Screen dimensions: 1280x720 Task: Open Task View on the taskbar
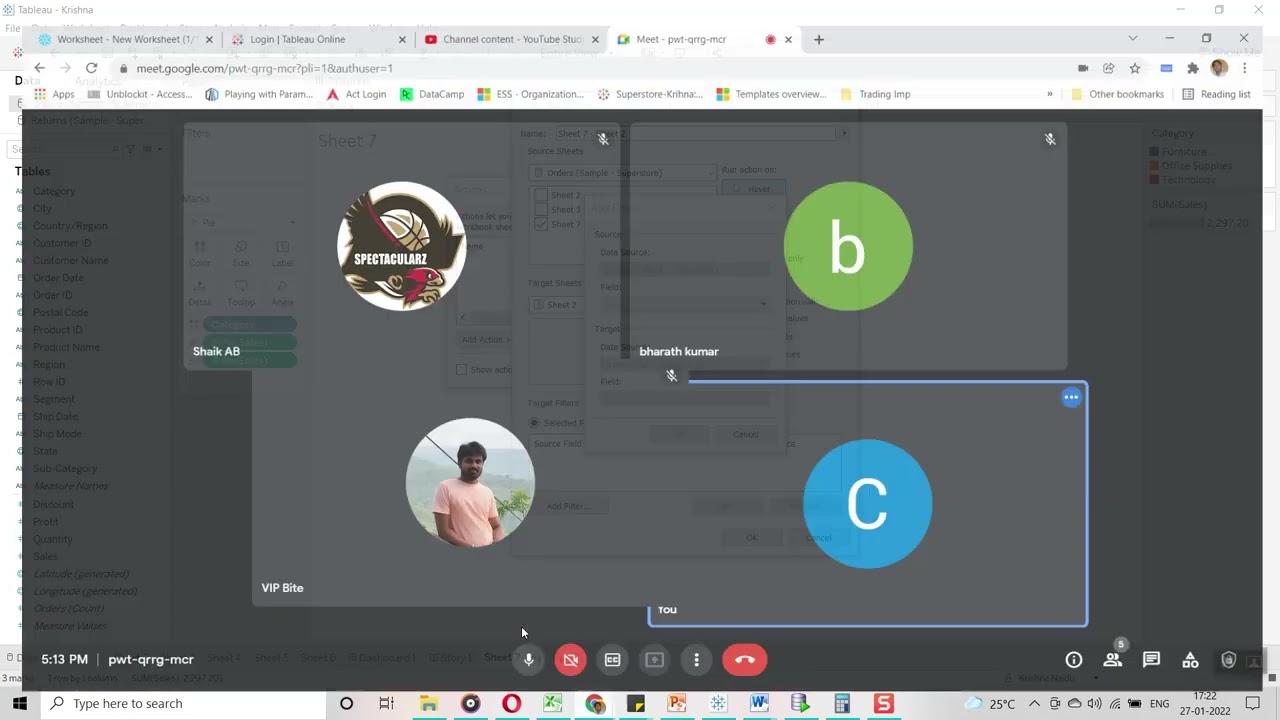click(x=387, y=704)
